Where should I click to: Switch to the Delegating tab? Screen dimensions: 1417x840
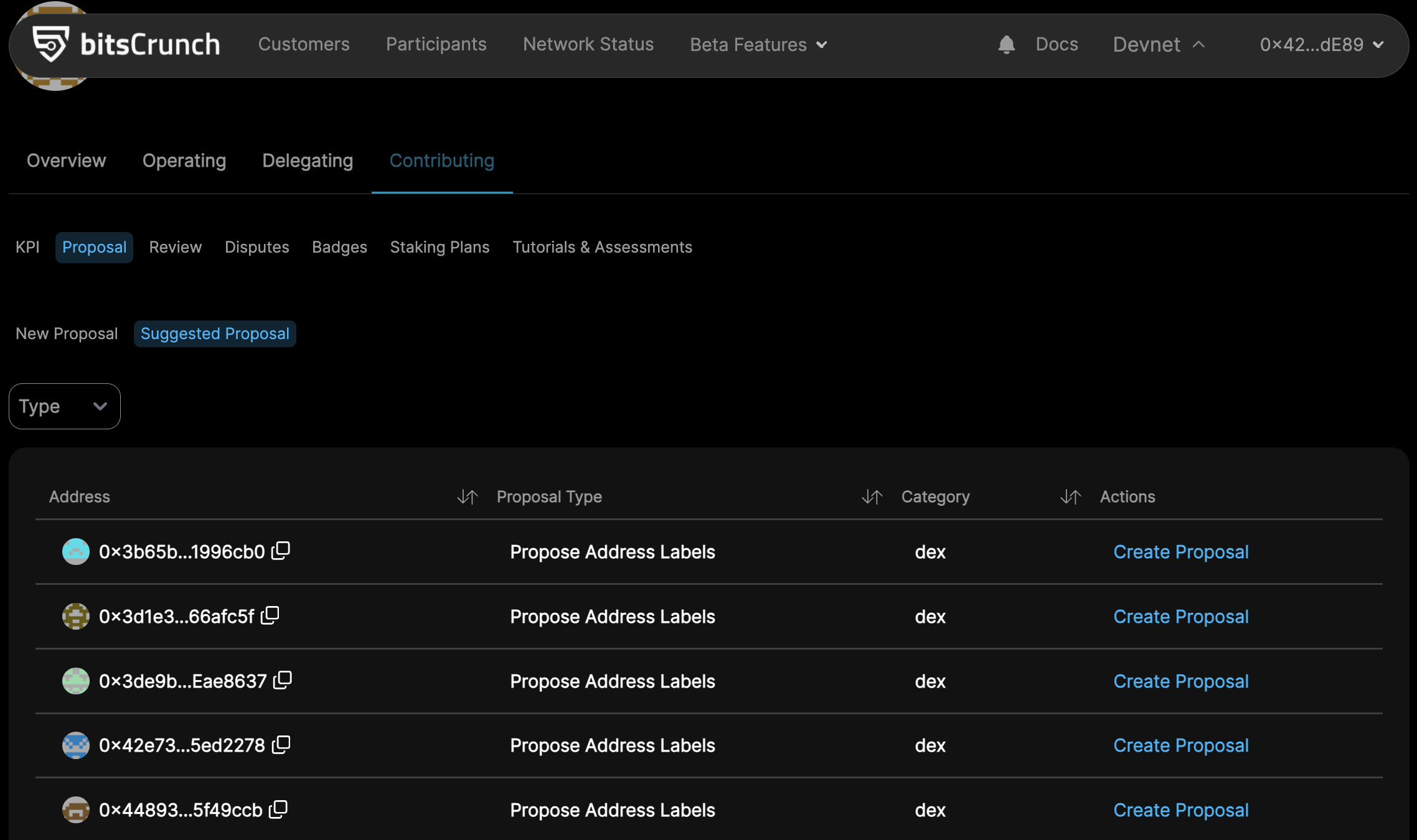click(308, 161)
